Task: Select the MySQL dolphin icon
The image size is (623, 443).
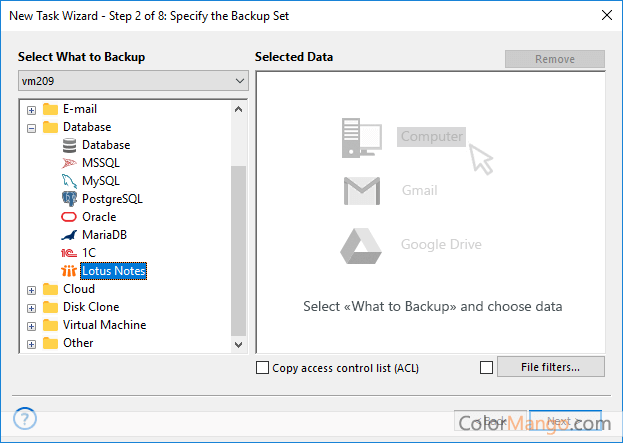Action: click(69, 181)
